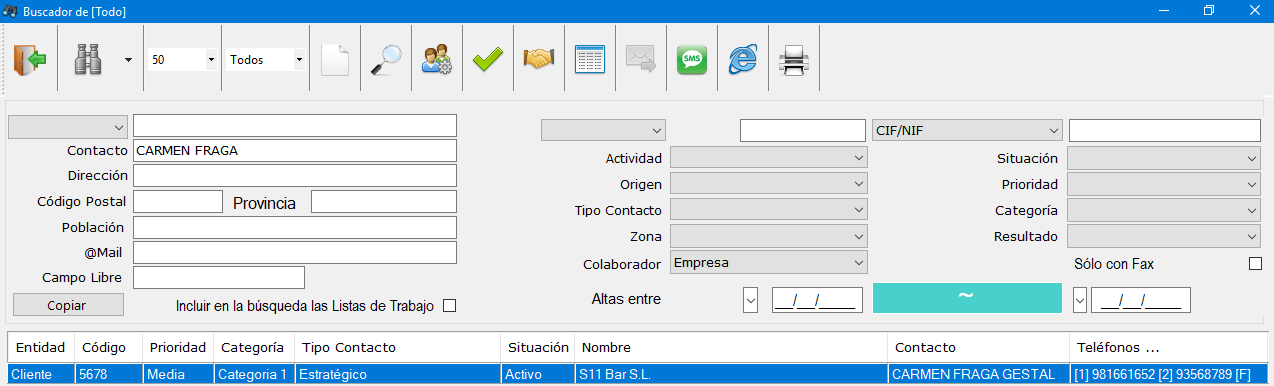Click the users with gear icon
This screenshot has height=386, width=1274.
pyautogui.click(x=437, y=60)
